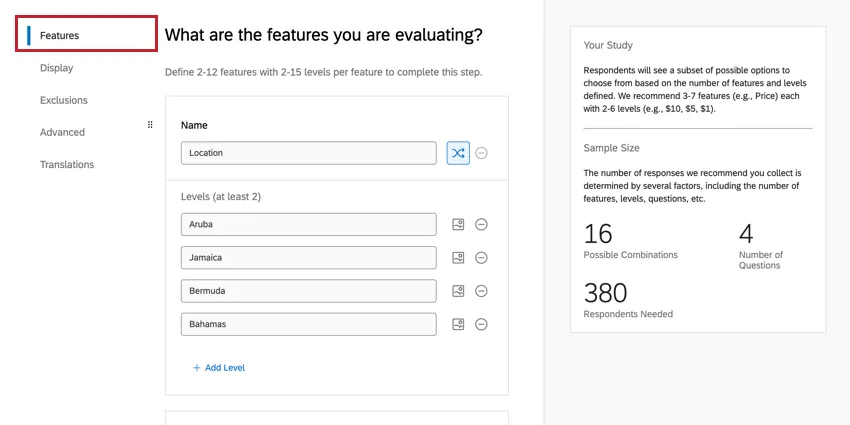This screenshot has width=850, height=425.
Task: Open the Advanced settings section
Action: (x=62, y=132)
